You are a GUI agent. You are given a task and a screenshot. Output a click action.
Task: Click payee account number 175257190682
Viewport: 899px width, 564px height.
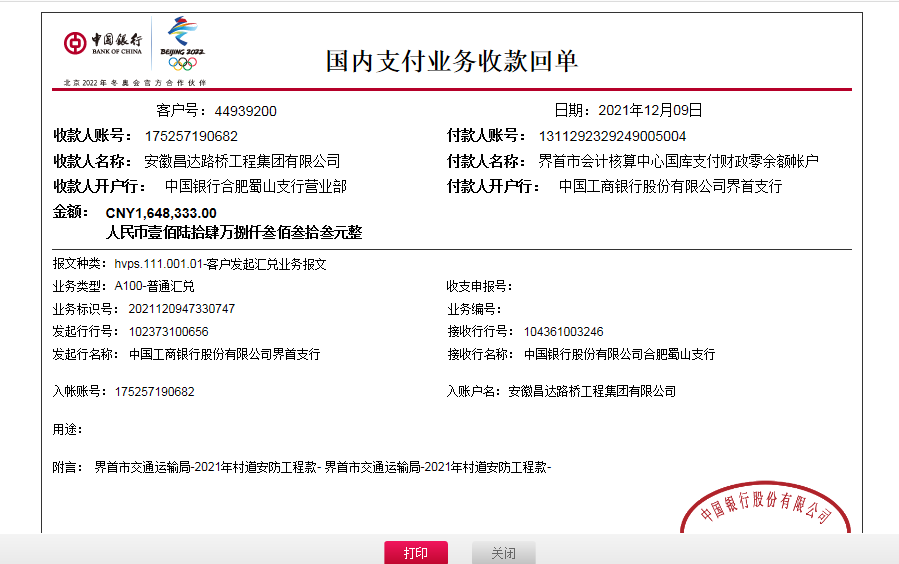[x=191, y=136]
